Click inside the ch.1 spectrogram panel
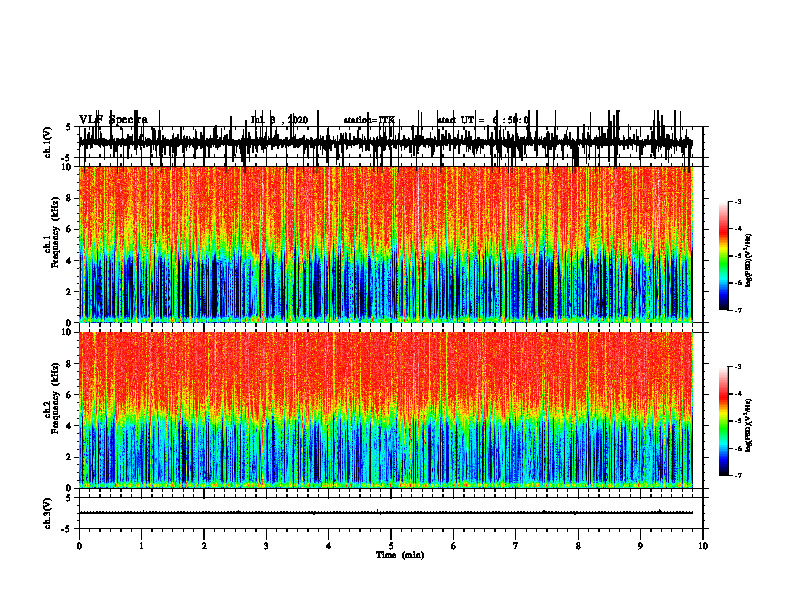Image resolution: width=792 pixels, height=612 pixels. (386, 244)
